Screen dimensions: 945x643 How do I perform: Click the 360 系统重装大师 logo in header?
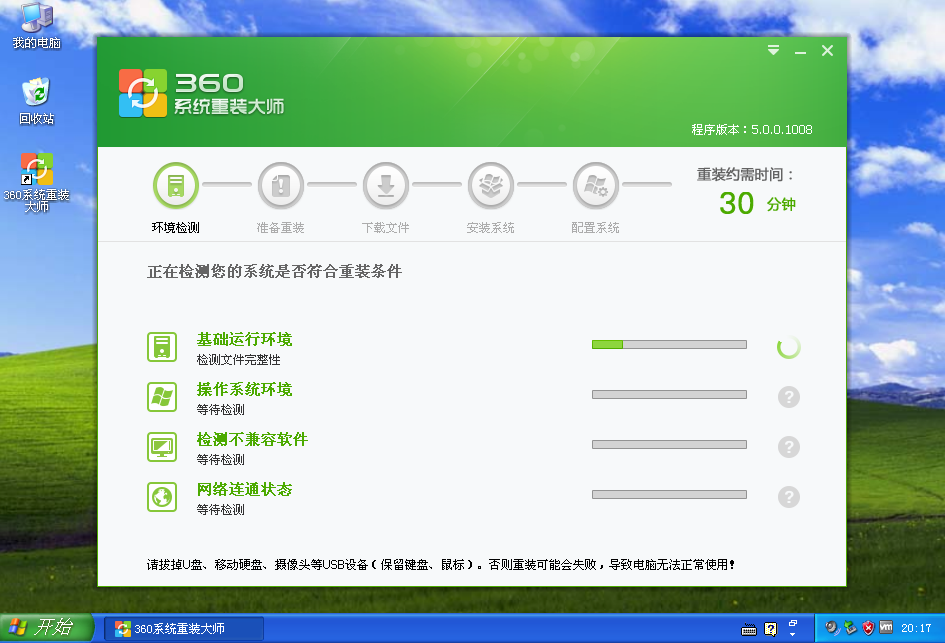point(201,93)
